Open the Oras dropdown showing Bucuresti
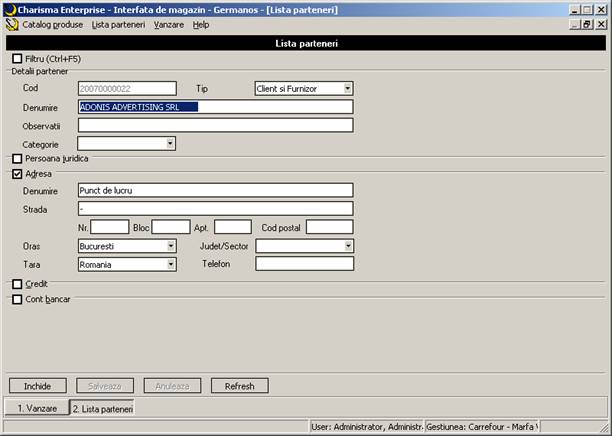 tap(171, 246)
